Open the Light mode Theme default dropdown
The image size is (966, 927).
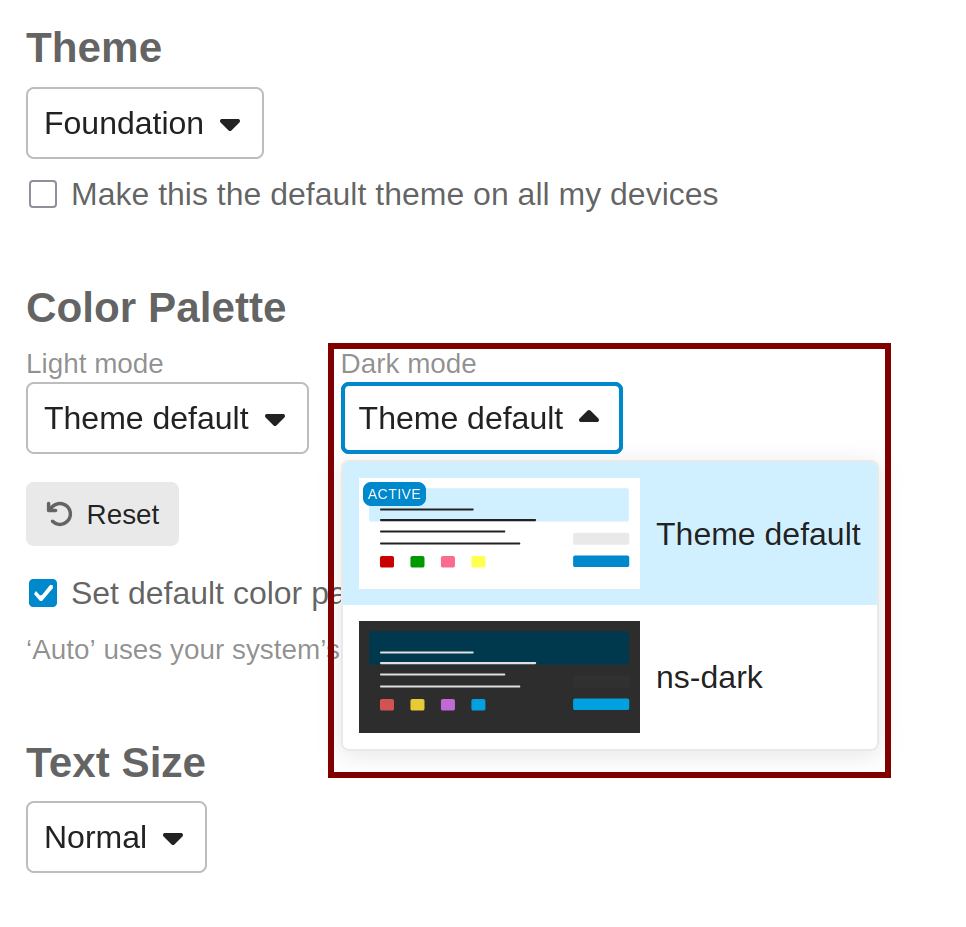coord(166,418)
